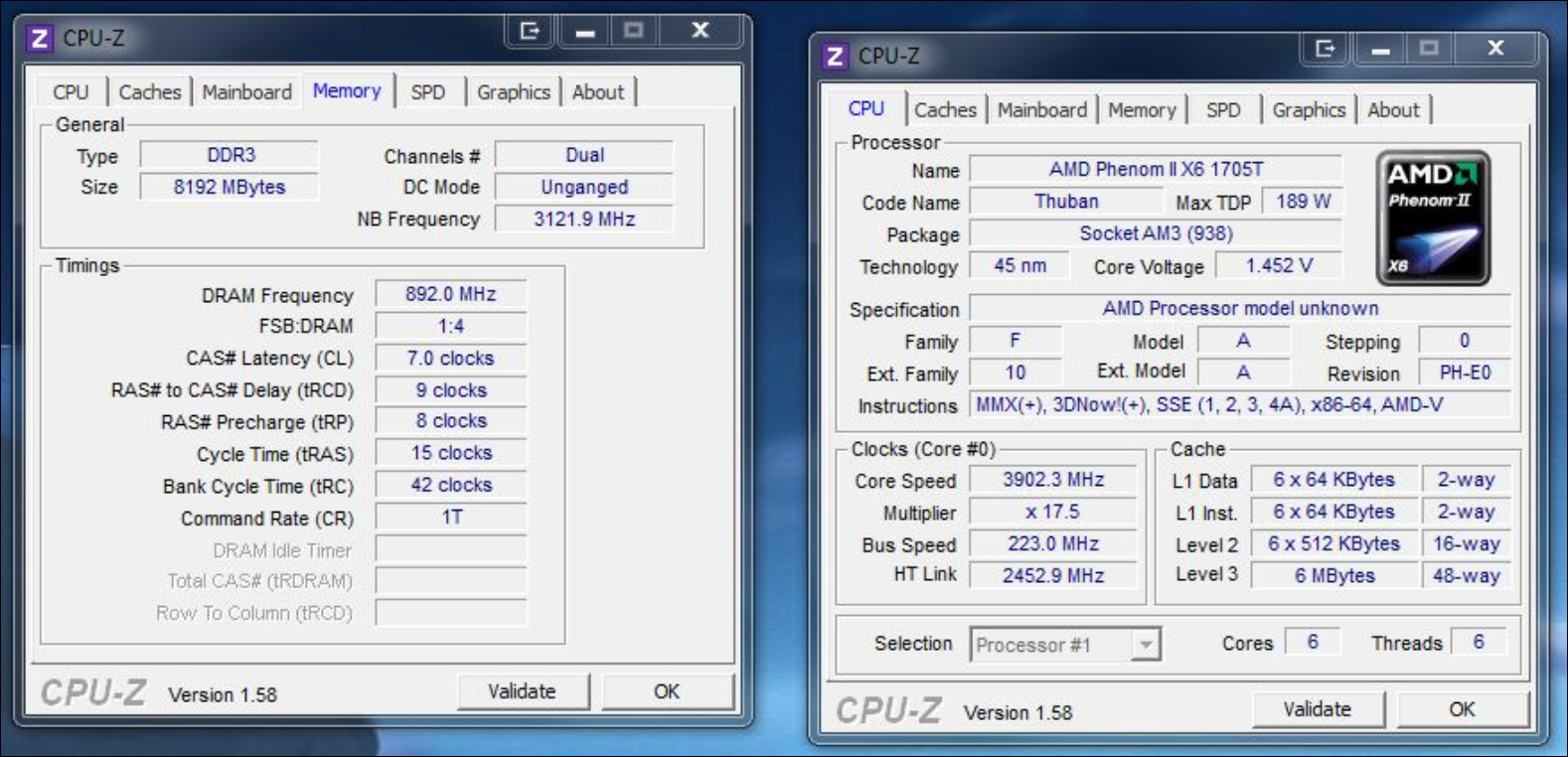Click the Revision value PH-E0

(1465, 373)
